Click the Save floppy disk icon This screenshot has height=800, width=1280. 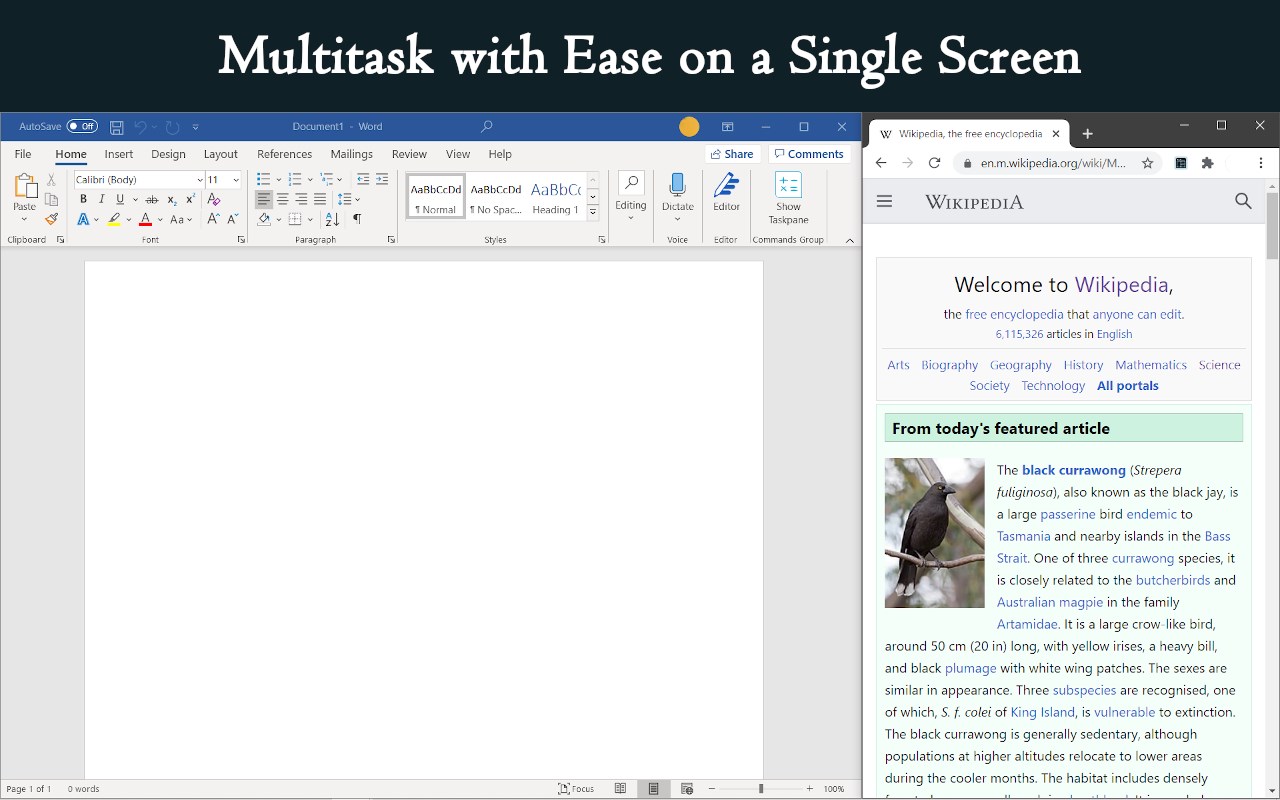click(117, 127)
